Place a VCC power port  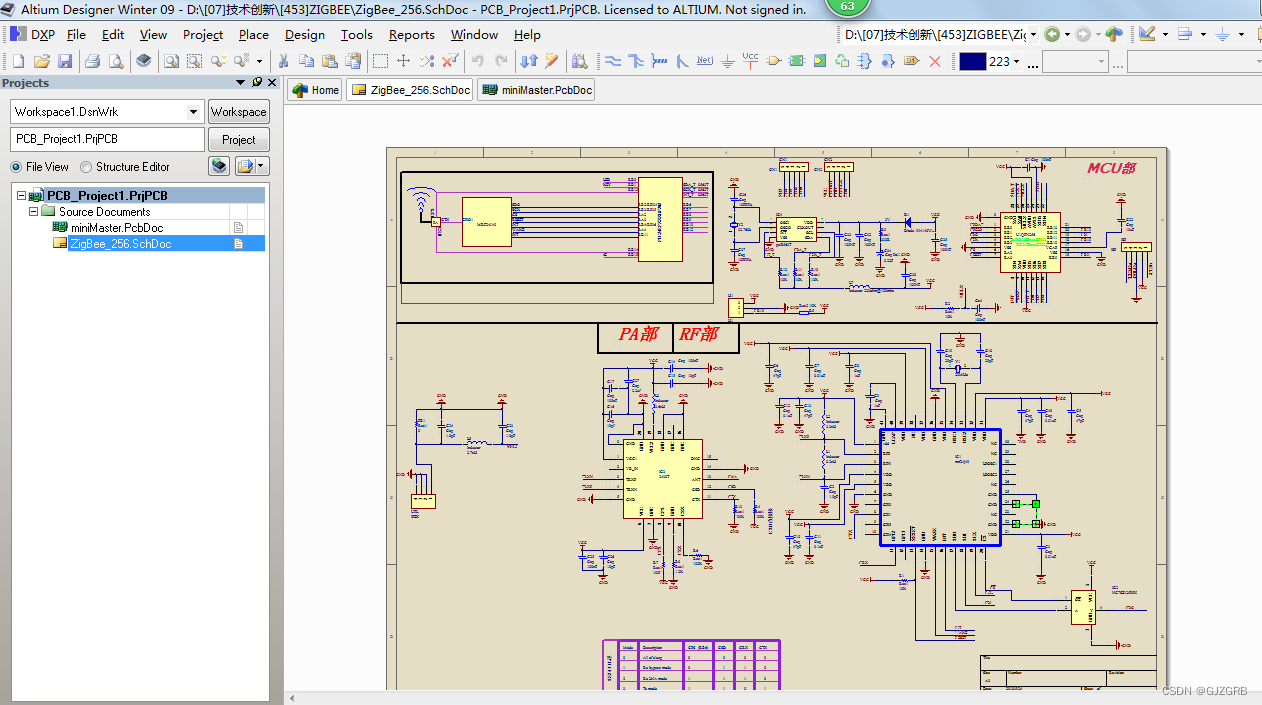[x=750, y=60]
